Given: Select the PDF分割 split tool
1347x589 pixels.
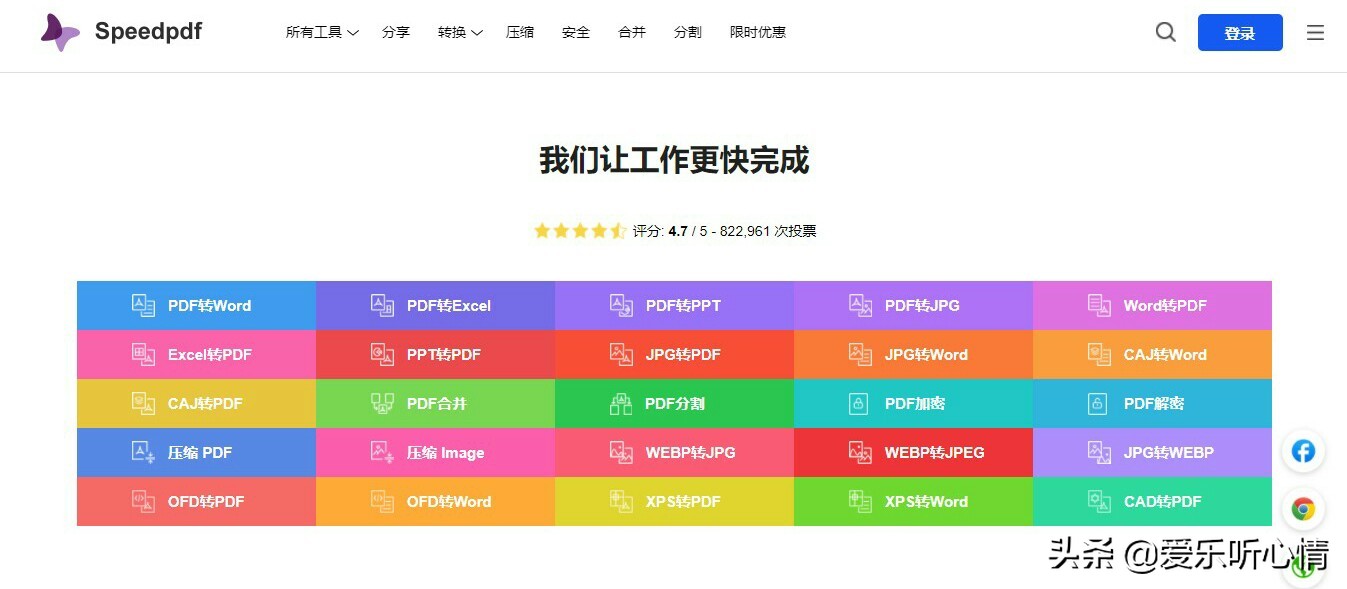Looking at the screenshot, I should (x=673, y=403).
